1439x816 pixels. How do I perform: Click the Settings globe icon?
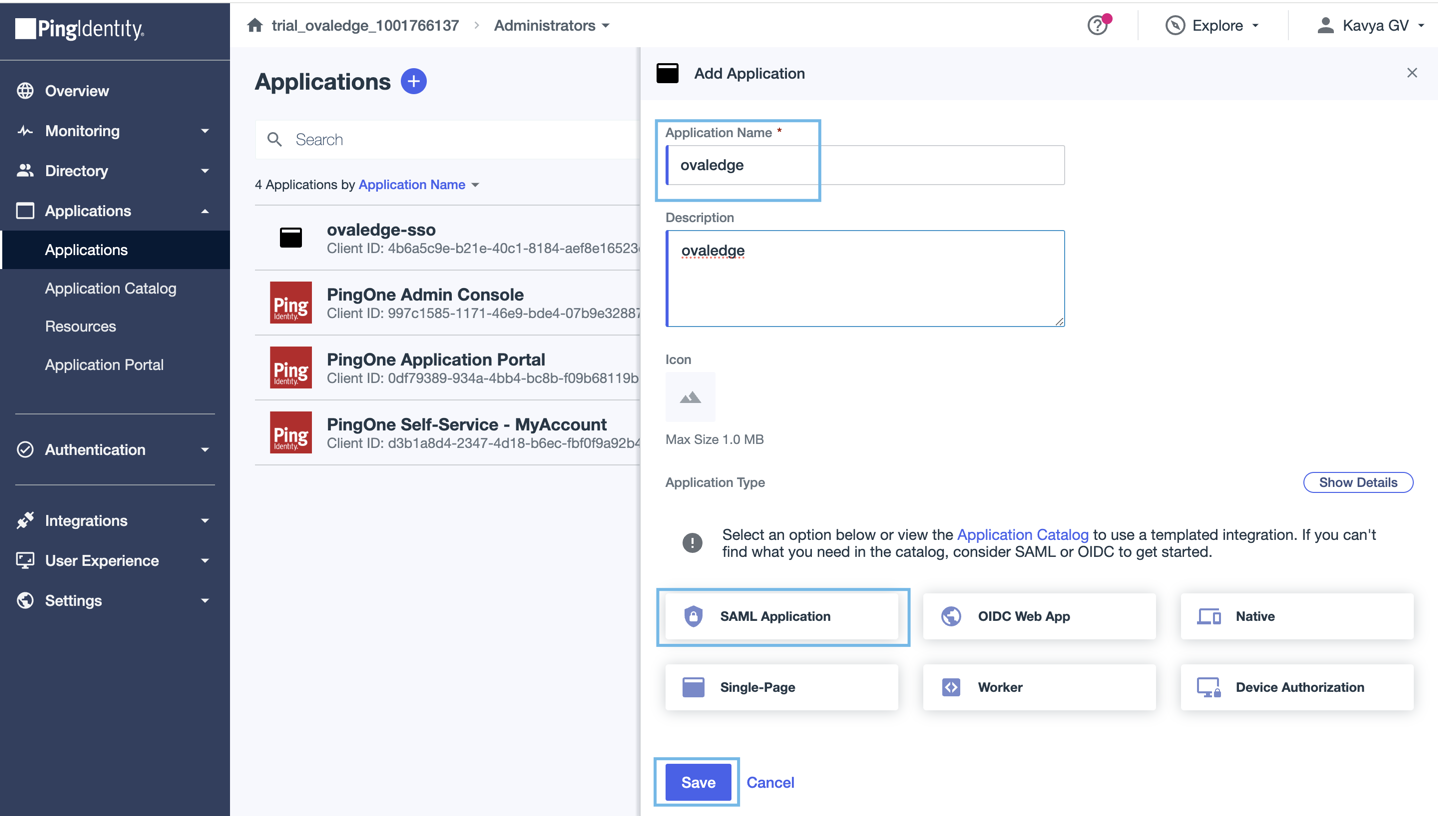click(25, 601)
